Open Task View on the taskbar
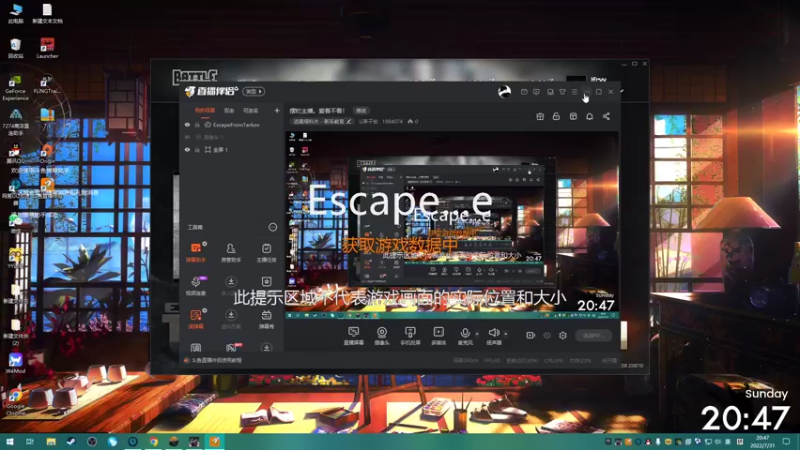The image size is (800, 450). [30, 441]
